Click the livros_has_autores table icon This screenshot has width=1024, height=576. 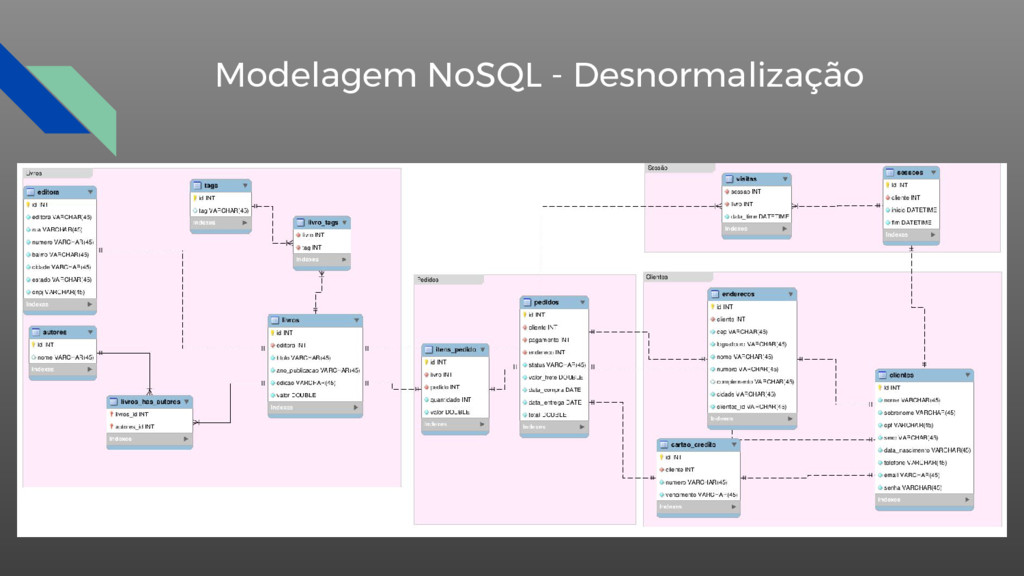click(114, 402)
